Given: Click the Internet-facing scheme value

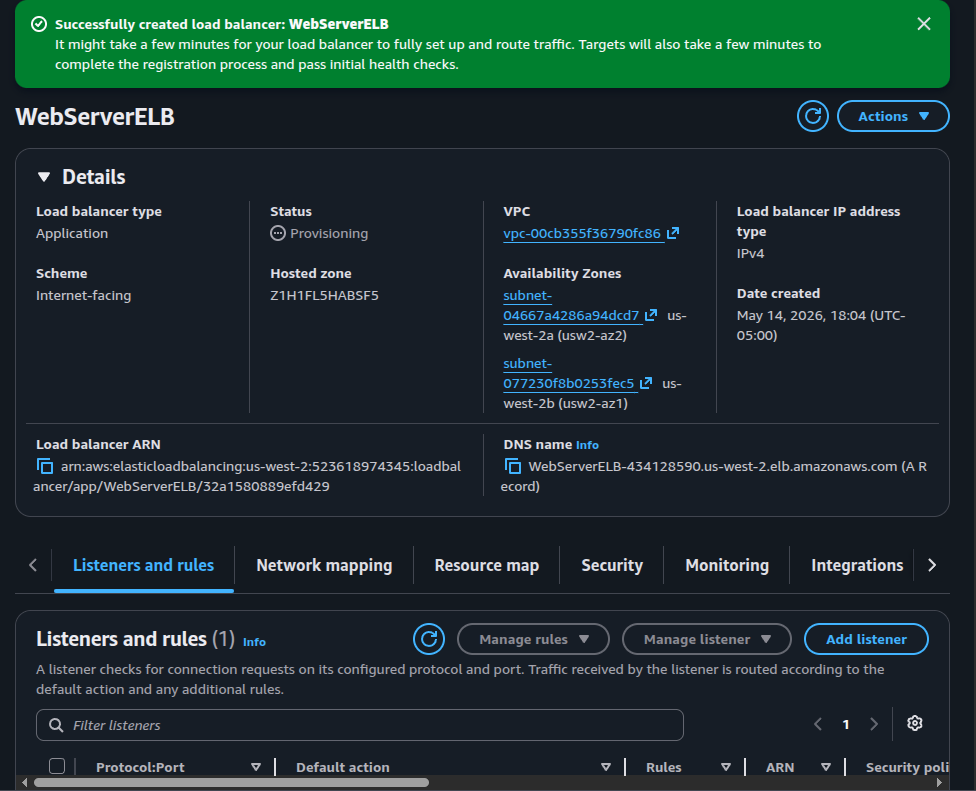Looking at the screenshot, I should click(83, 296).
